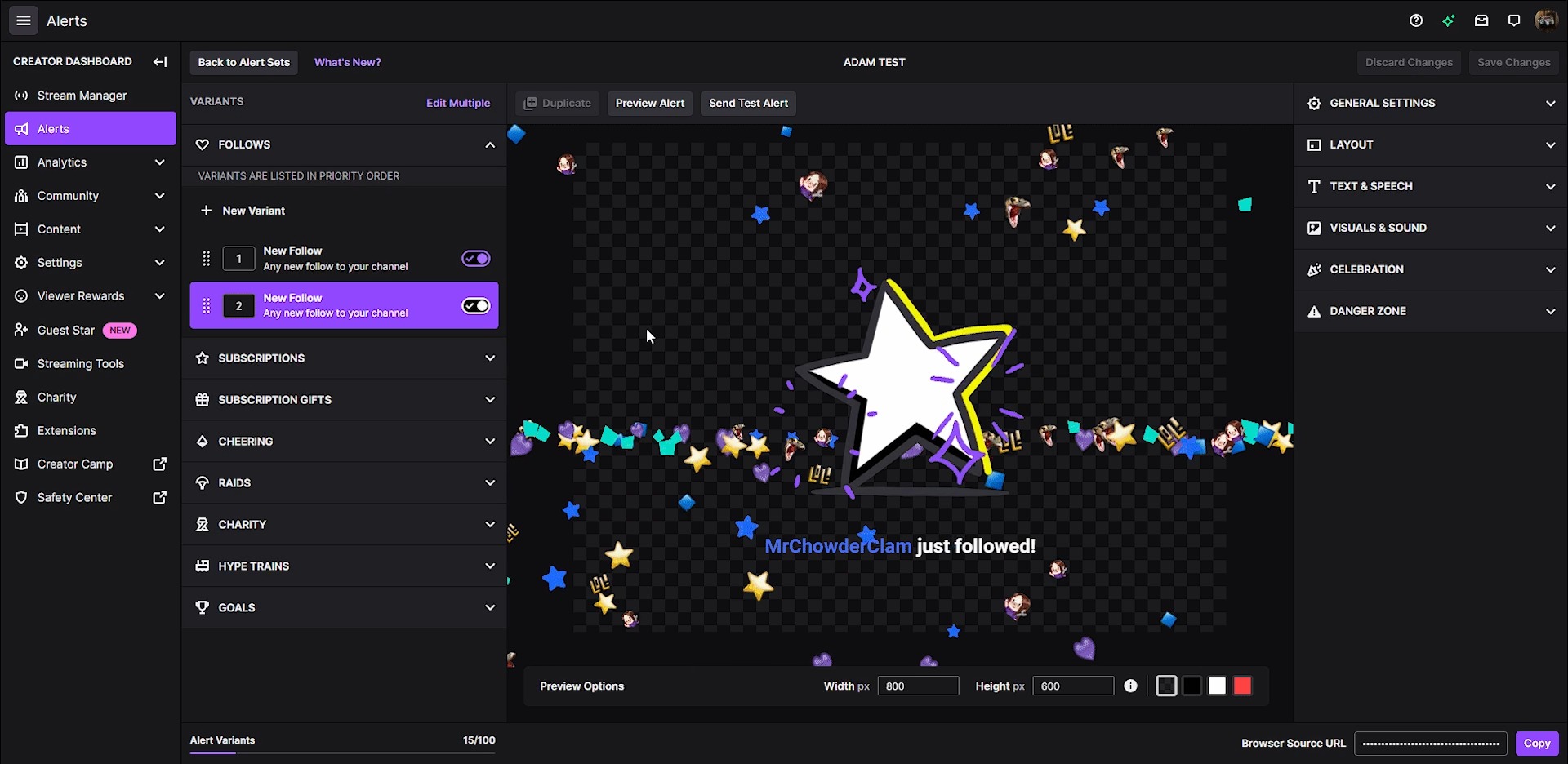Open the What's New? link

(x=347, y=62)
